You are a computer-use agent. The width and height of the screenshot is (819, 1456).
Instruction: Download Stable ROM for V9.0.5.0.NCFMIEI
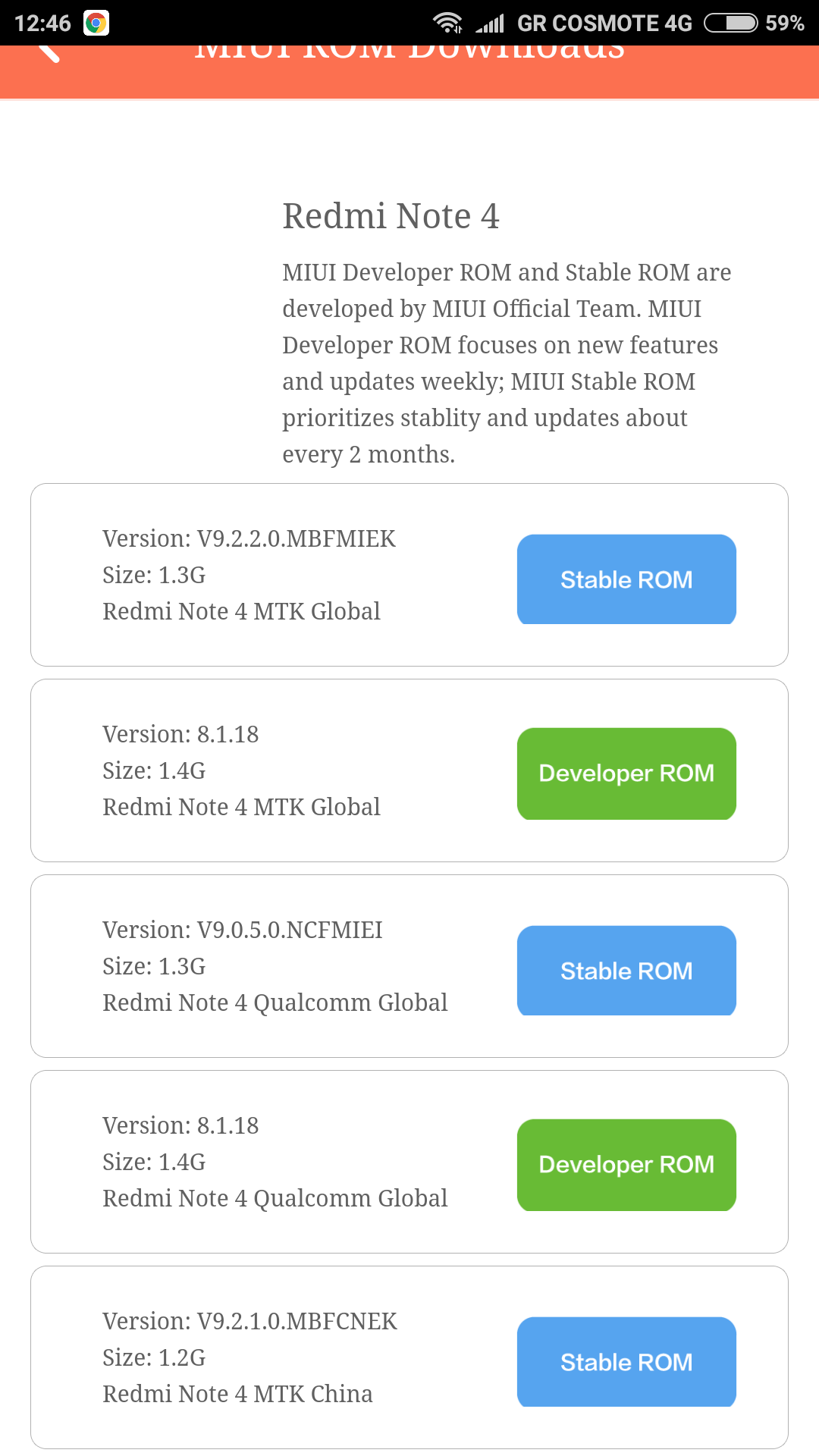click(626, 971)
